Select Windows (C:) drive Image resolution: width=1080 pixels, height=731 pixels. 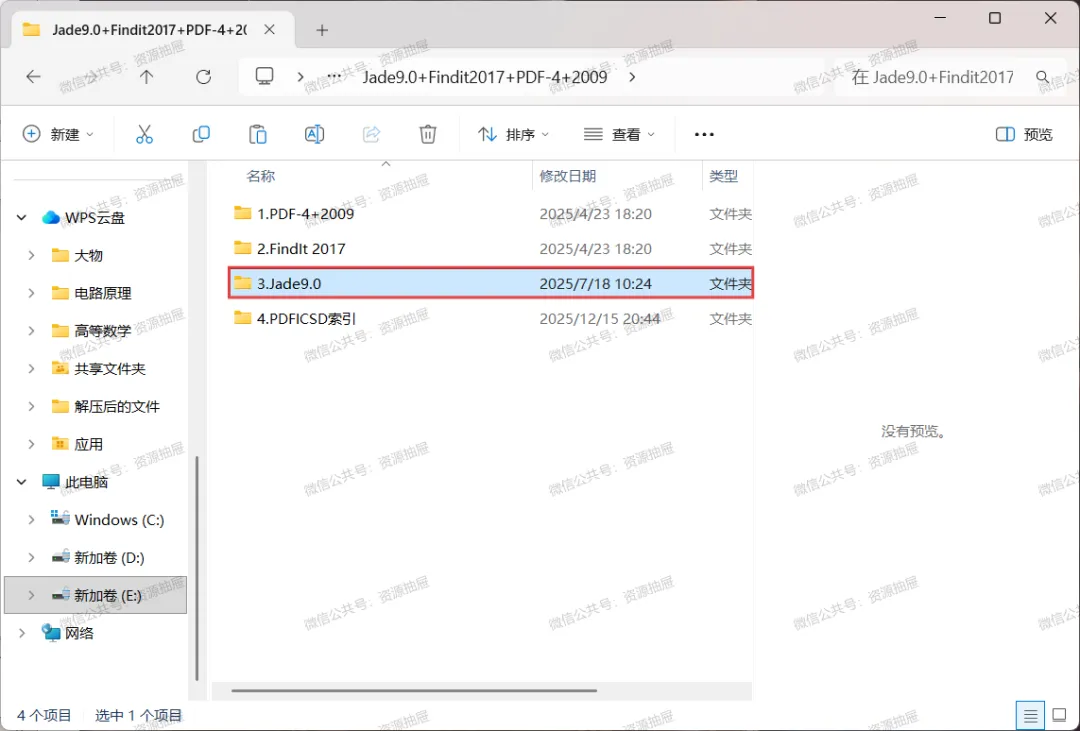(x=107, y=520)
